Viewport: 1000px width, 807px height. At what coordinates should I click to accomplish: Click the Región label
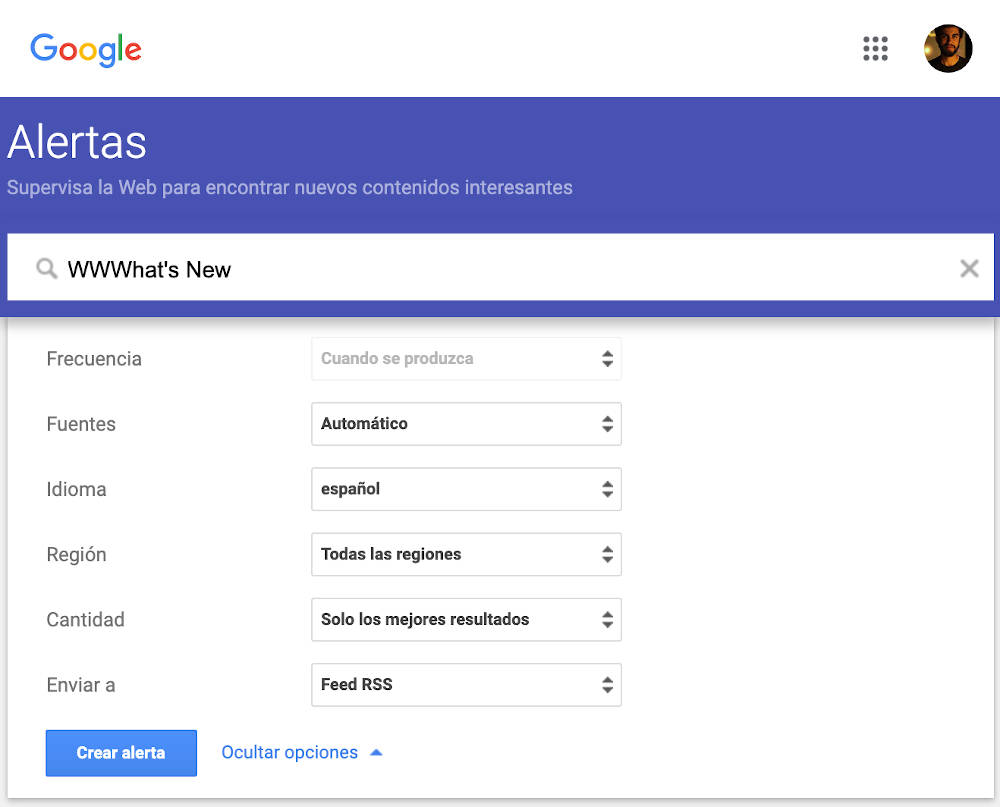(x=76, y=554)
